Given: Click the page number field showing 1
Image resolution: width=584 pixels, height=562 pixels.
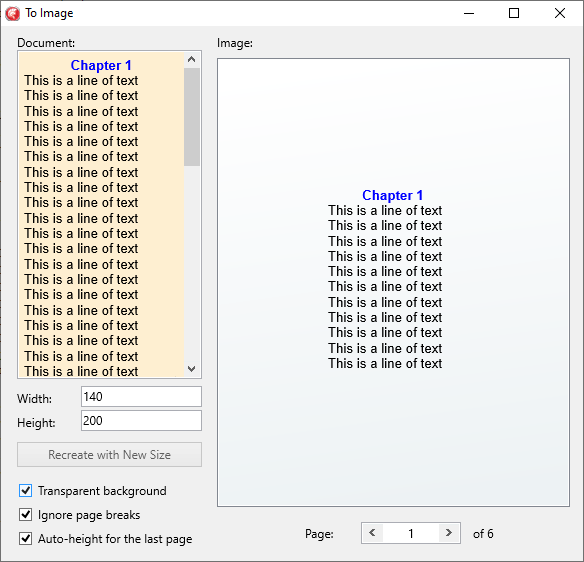Looking at the screenshot, I should click(411, 533).
